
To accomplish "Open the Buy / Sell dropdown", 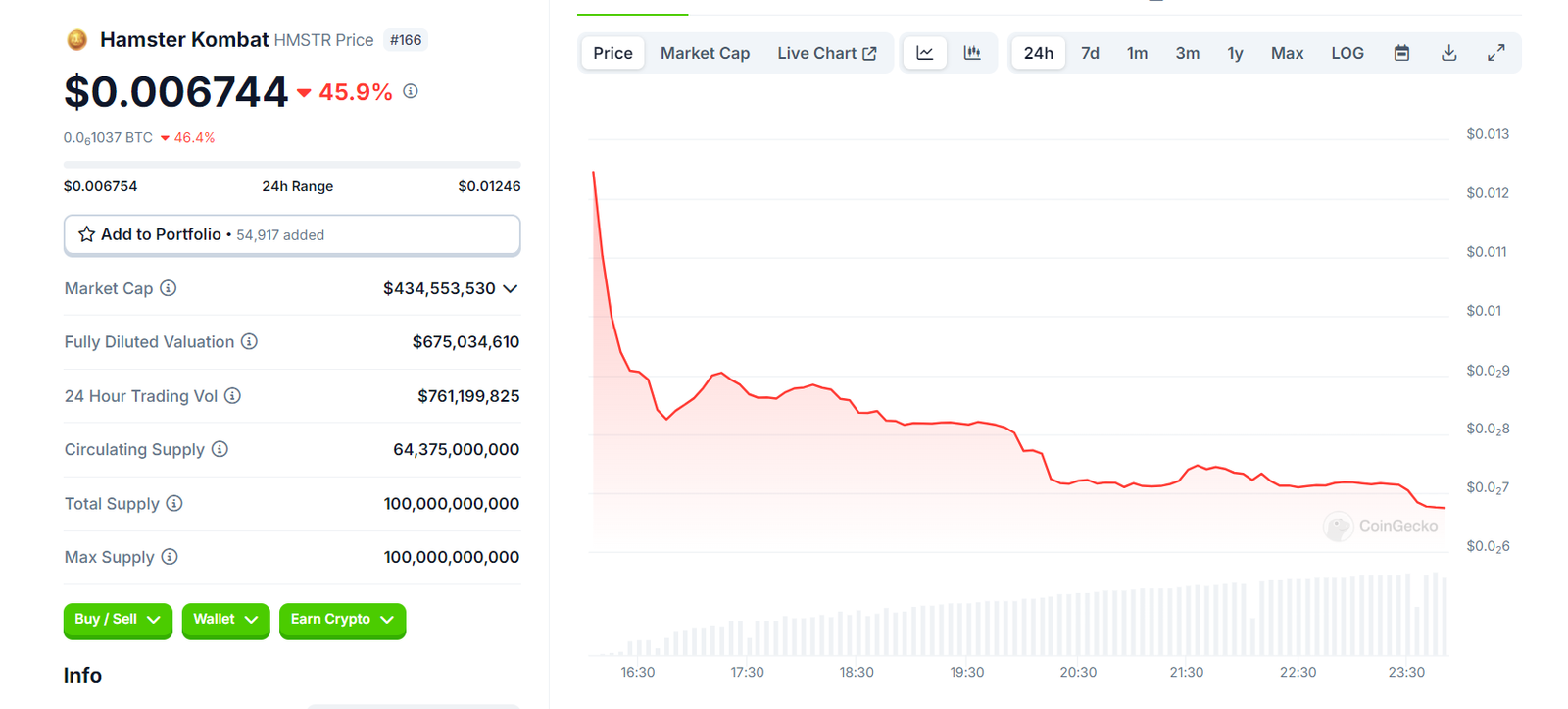I will (x=118, y=620).
